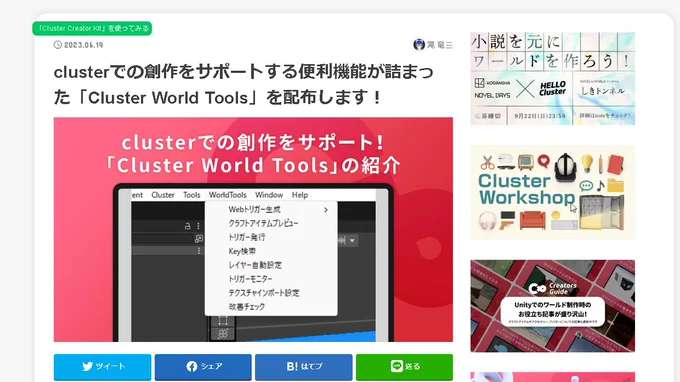Click the lock icon in the Unity panel
680x382 pixels.
(187, 226)
